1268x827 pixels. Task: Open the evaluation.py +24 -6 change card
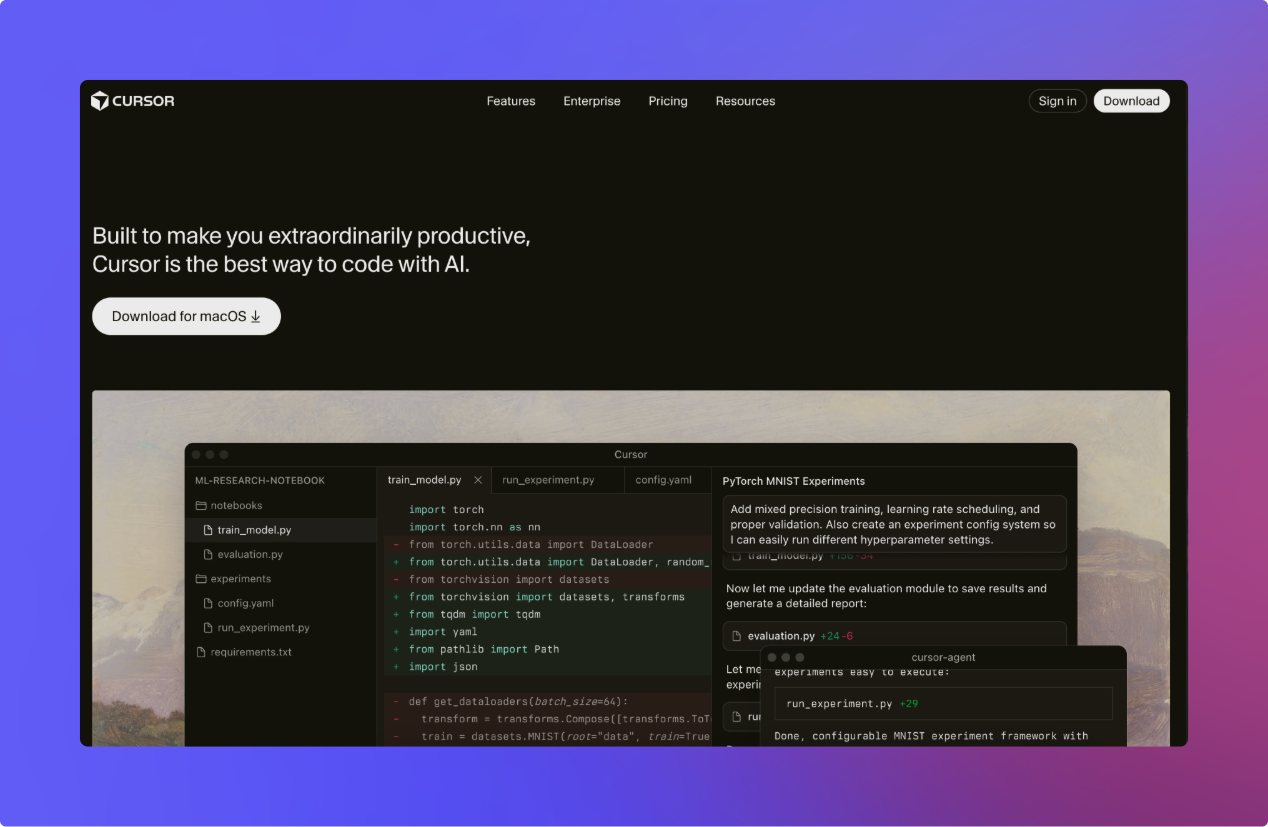tap(894, 636)
